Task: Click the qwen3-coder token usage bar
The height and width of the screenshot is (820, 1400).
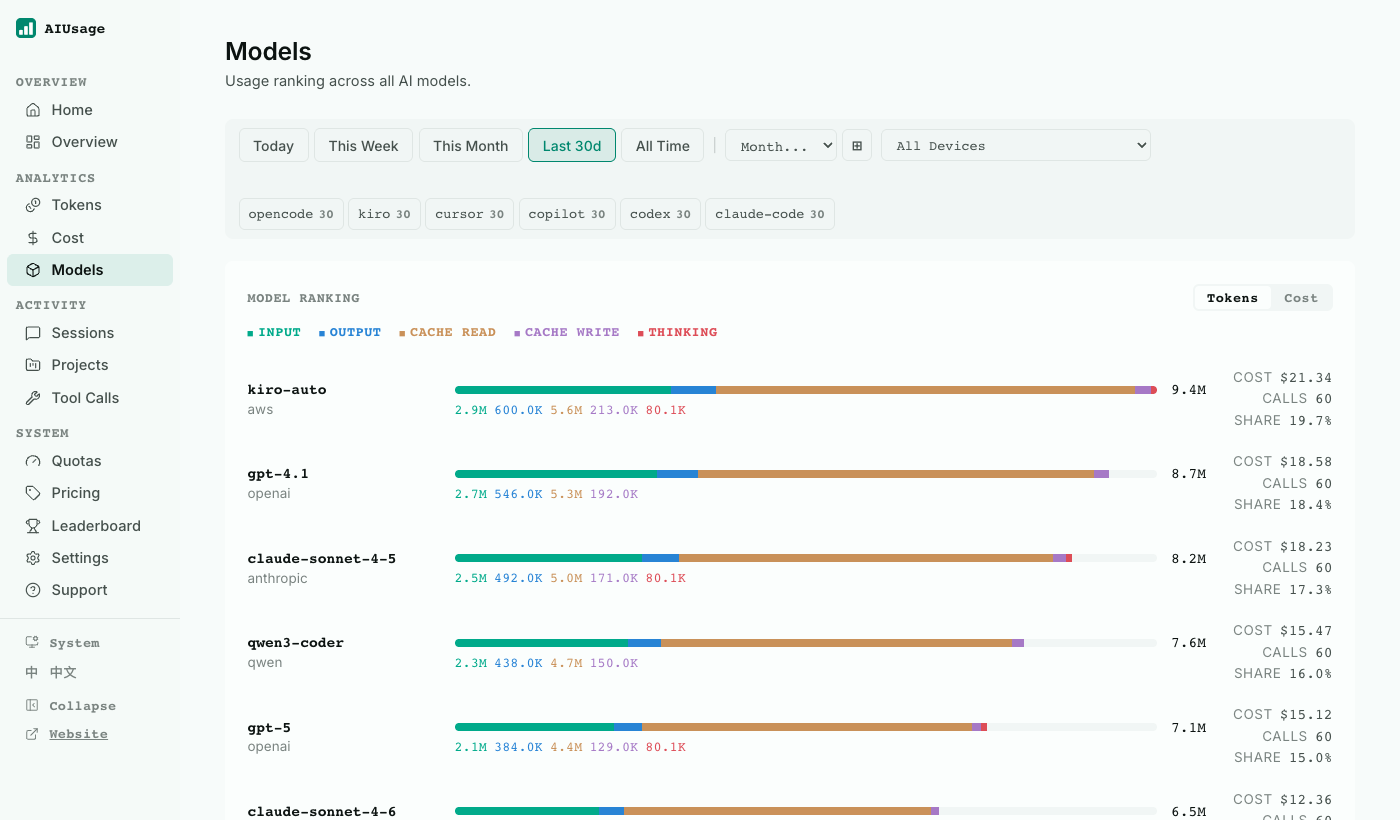Action: [806, 643]
